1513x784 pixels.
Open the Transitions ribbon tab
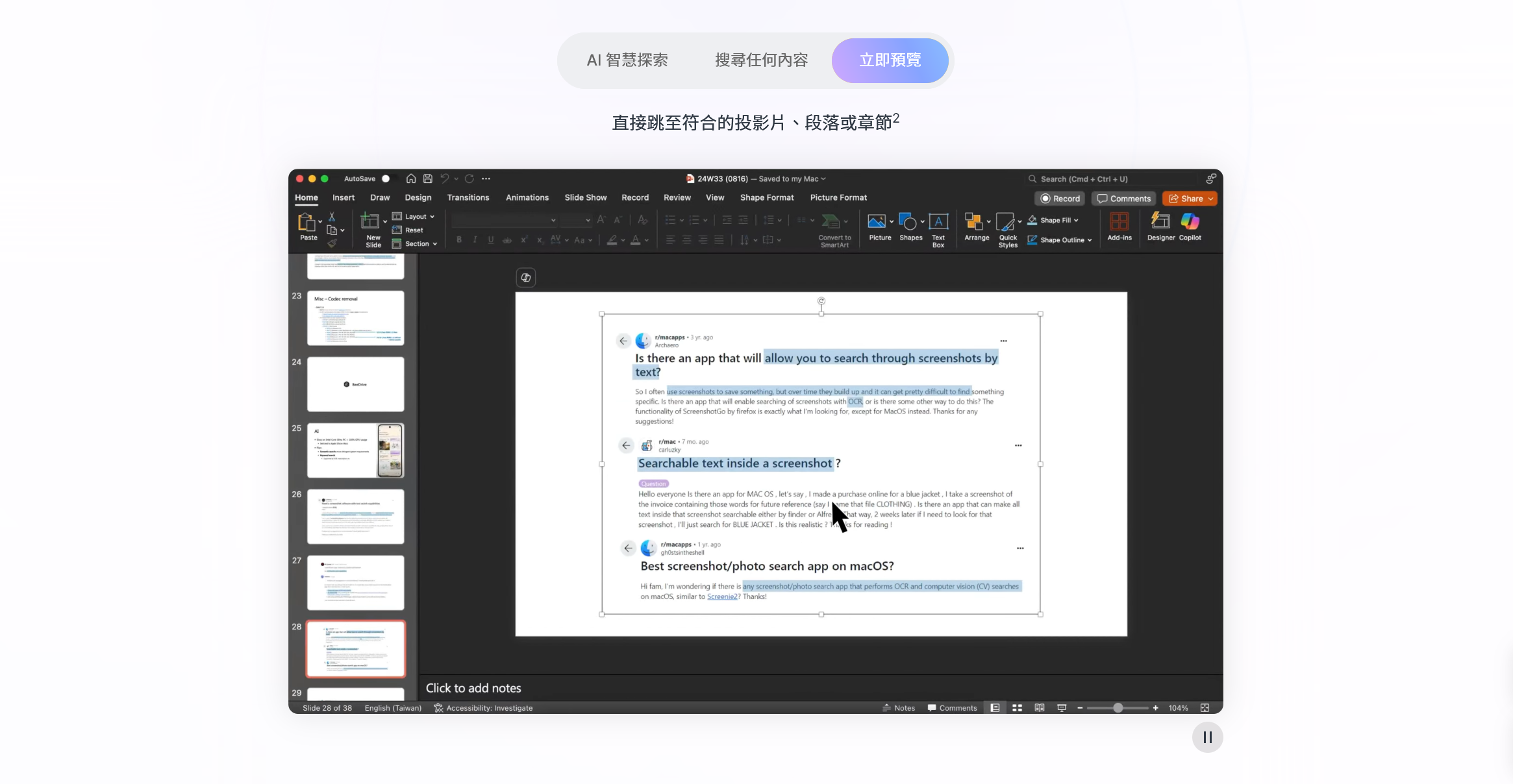[x=468, y=197]
